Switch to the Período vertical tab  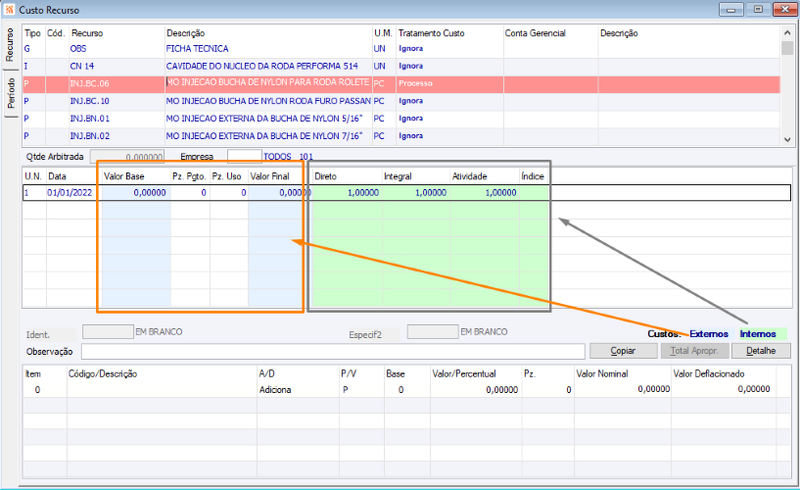tap(10, 93)
